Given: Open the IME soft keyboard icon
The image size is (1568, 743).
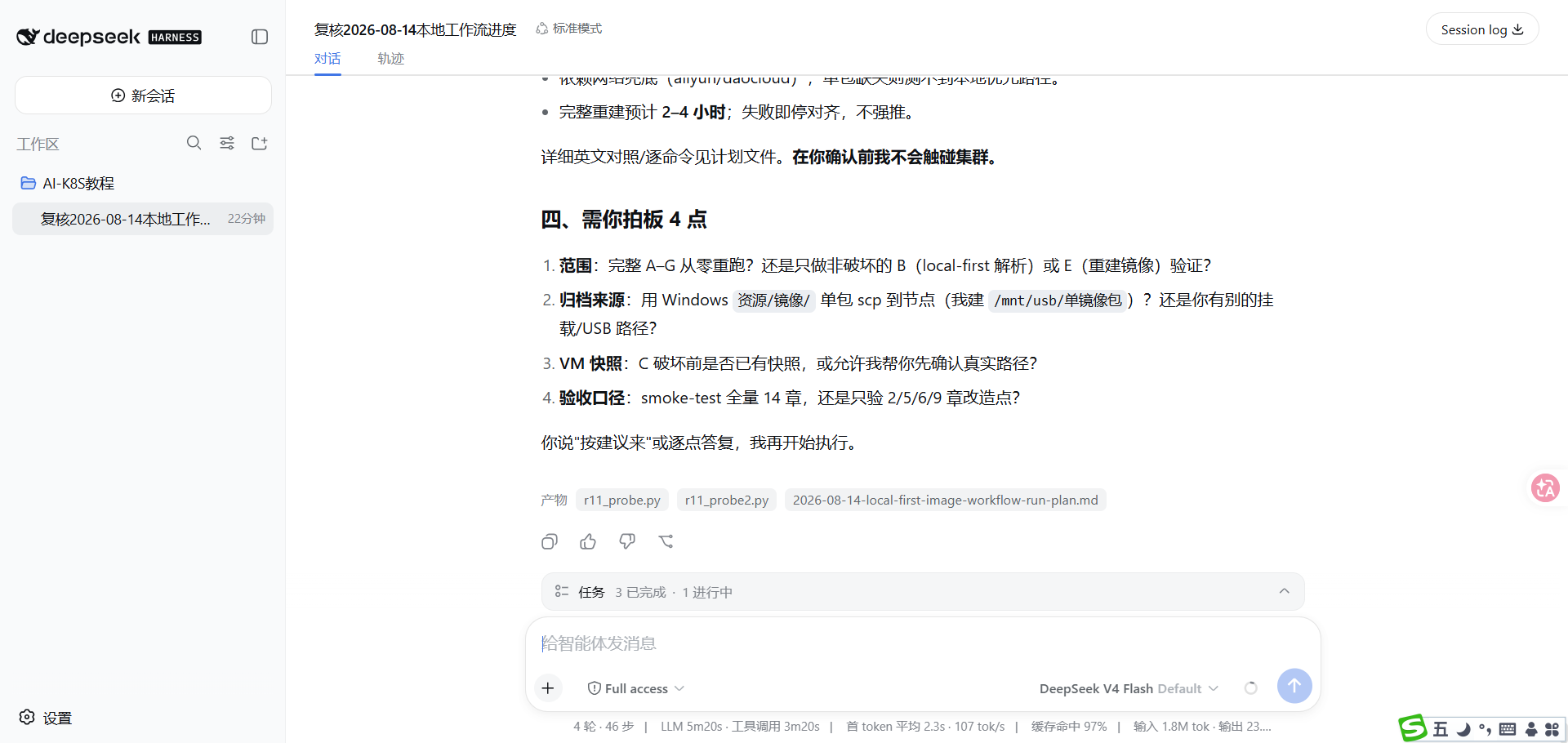Looking at the screenshot, I should (x=1508, y=729).
